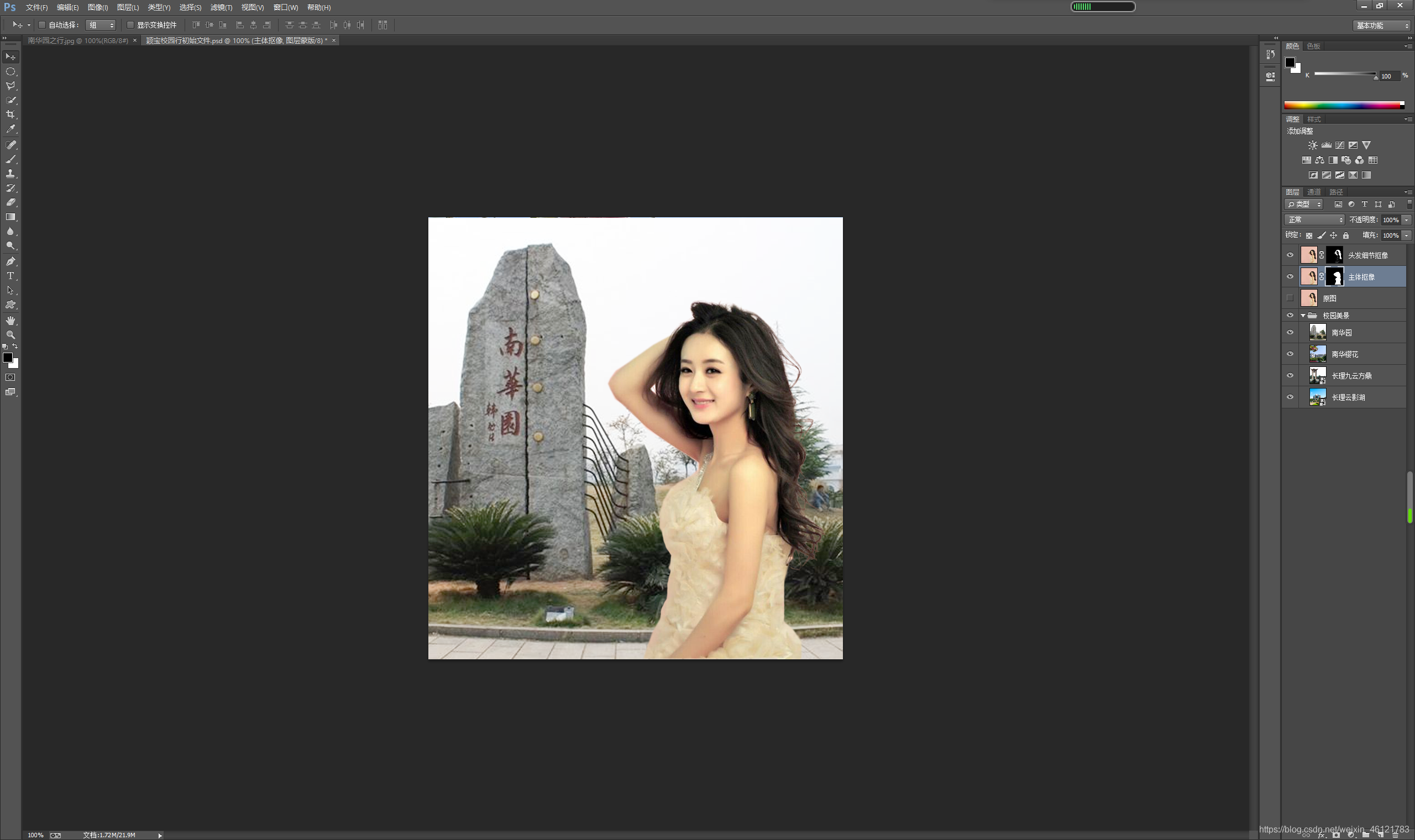The height and width of the screenshot is (840, 1415).
Task: Select the Horizontal Type tool
Action: (x=10, y=276)
